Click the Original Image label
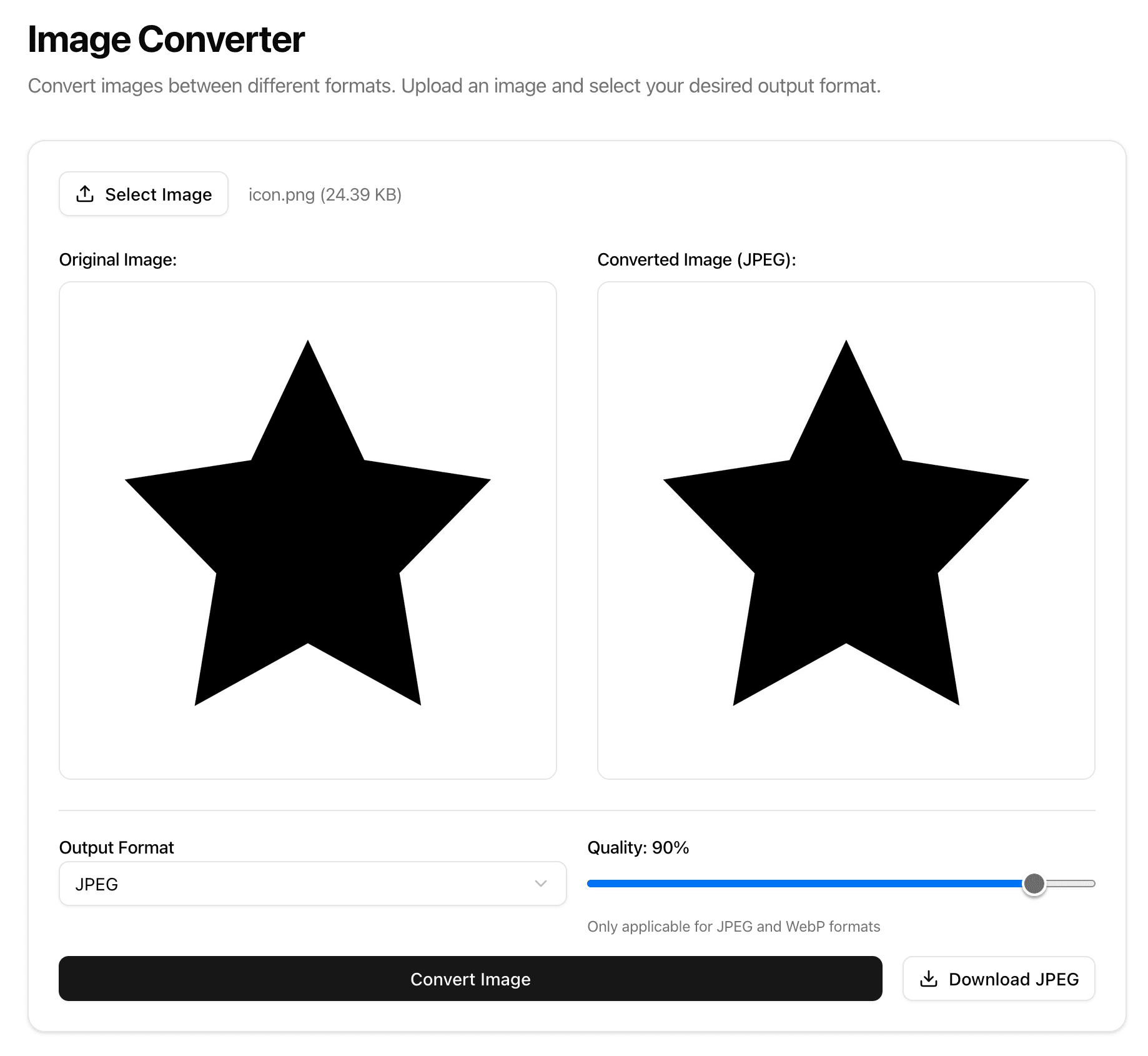The height and width of the screenshot is (1056, 1148). click(117, 259)
